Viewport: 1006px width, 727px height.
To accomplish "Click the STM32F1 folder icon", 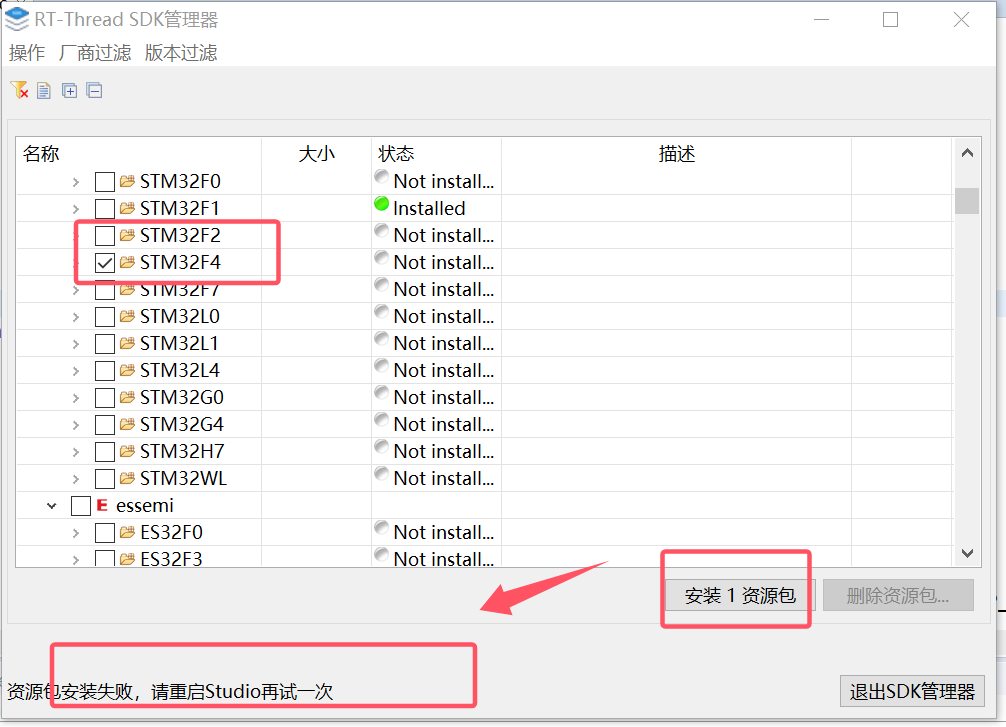I will 127,209.
